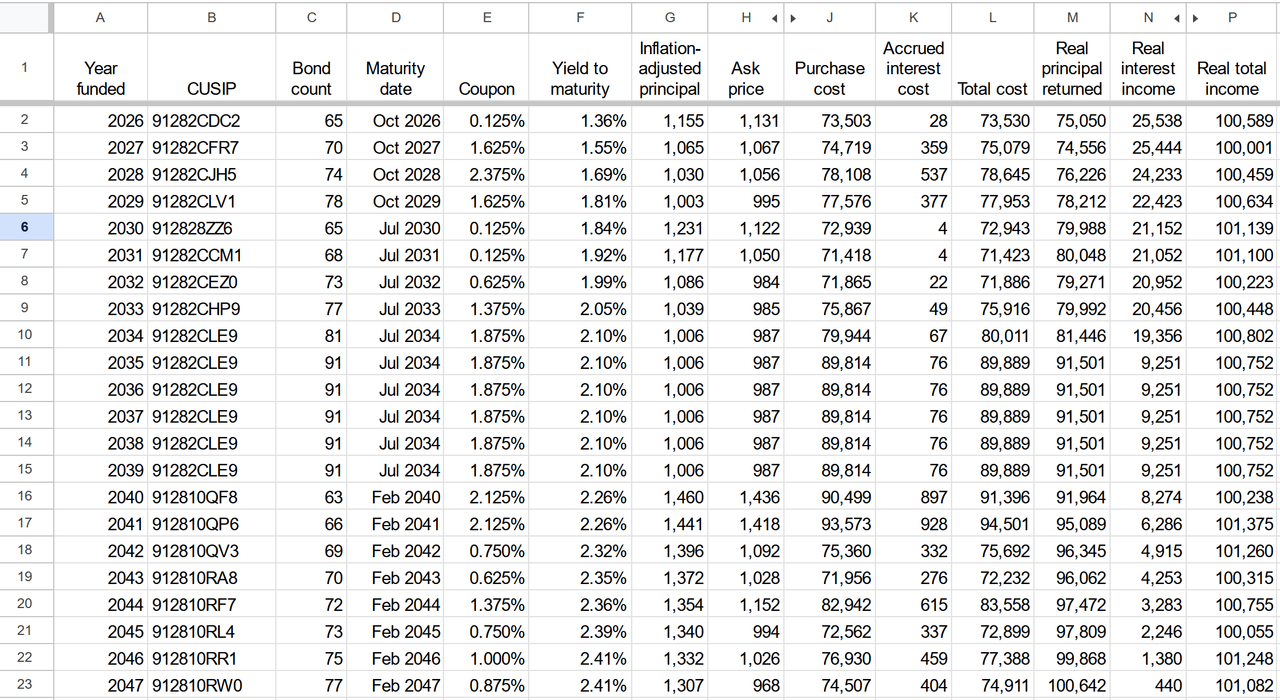Click the 'Real principal returned' header cell

click(x=1072, y=68)
